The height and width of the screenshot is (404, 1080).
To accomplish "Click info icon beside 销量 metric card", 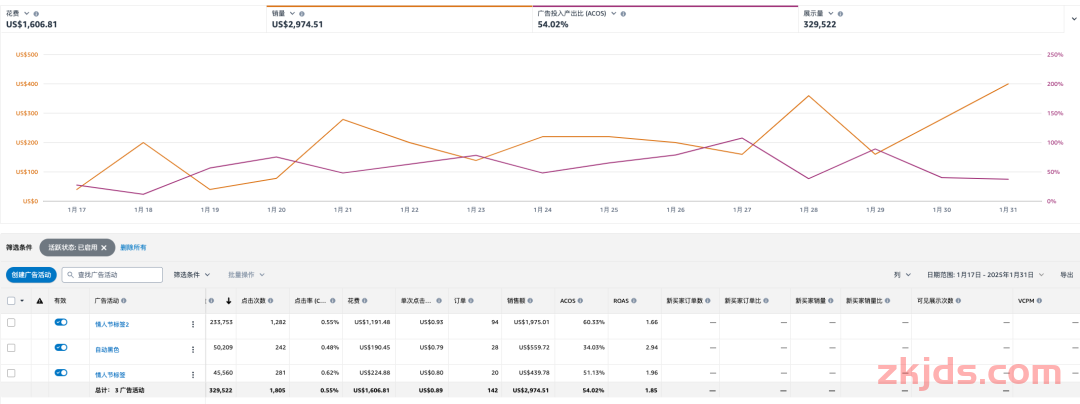I will 302,14.
